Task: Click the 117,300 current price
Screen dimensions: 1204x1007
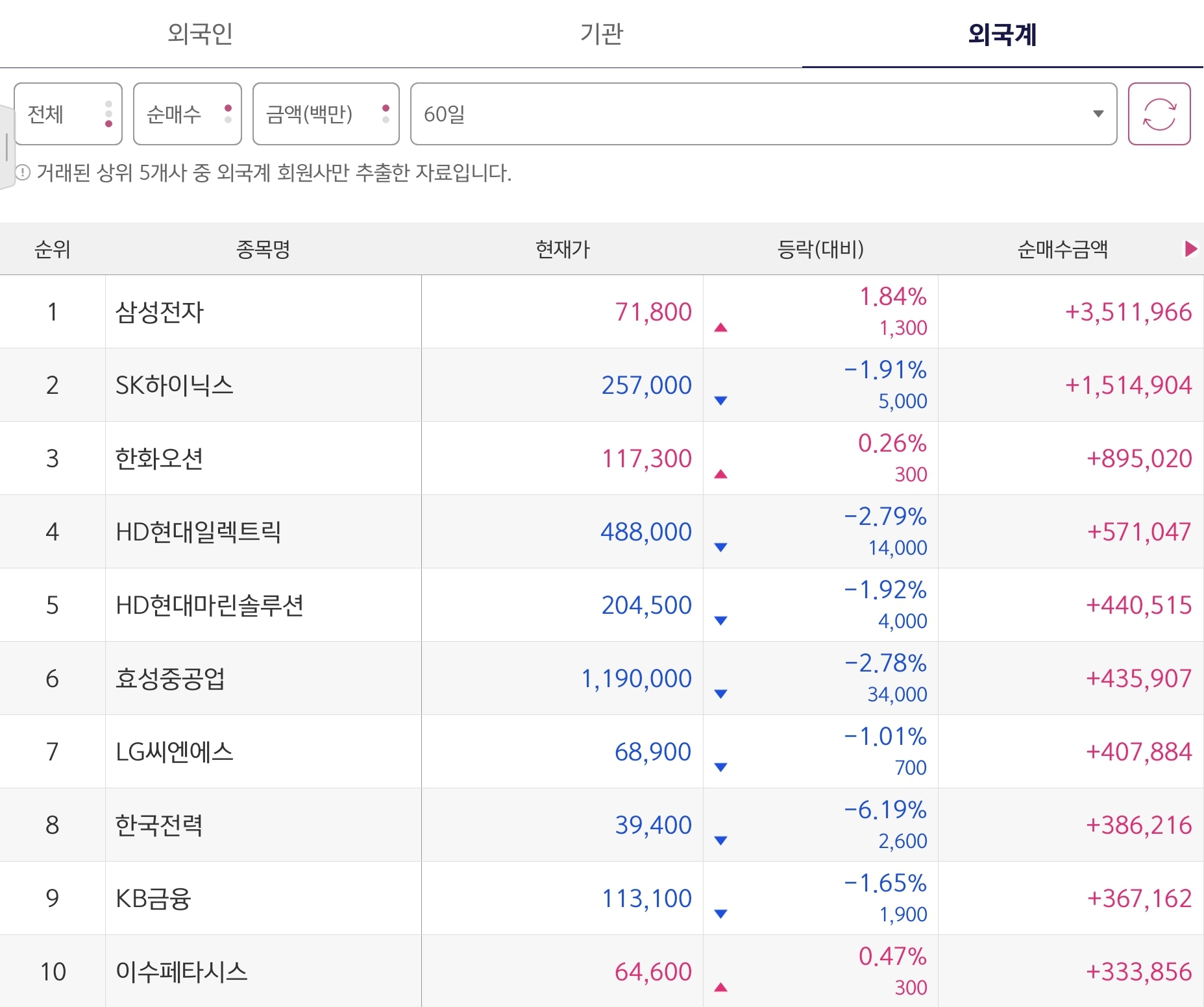Action: (646, 459)
